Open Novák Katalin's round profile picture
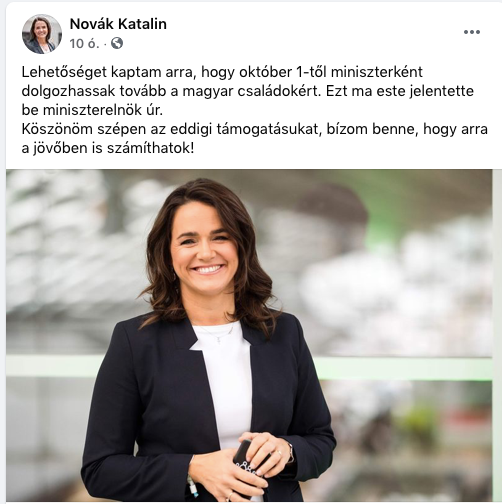Image resolution: width=502 pixels, height=504 pixels. [x=42, y=34]
